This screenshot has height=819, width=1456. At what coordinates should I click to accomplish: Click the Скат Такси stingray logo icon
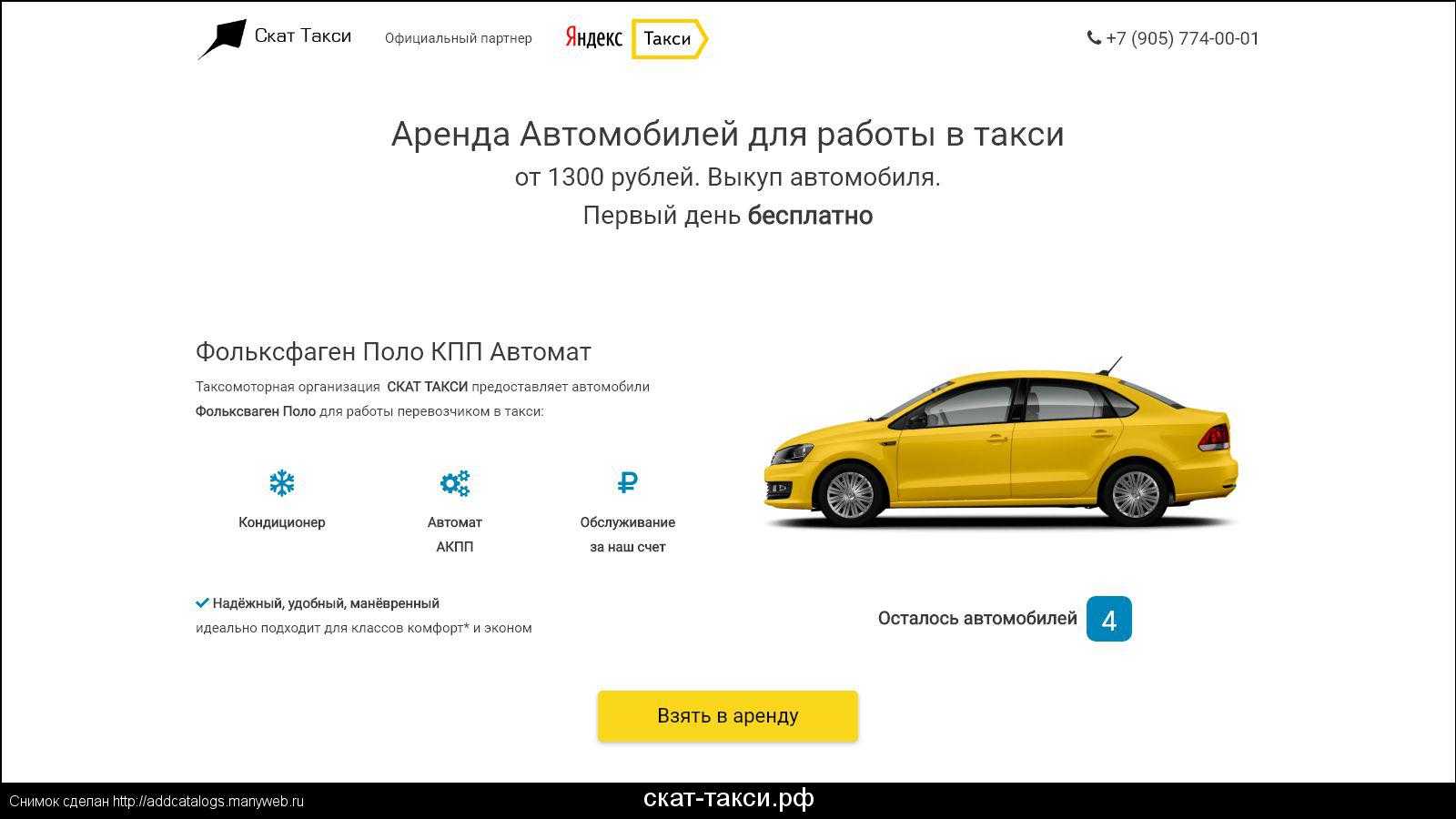click(222, 39)
